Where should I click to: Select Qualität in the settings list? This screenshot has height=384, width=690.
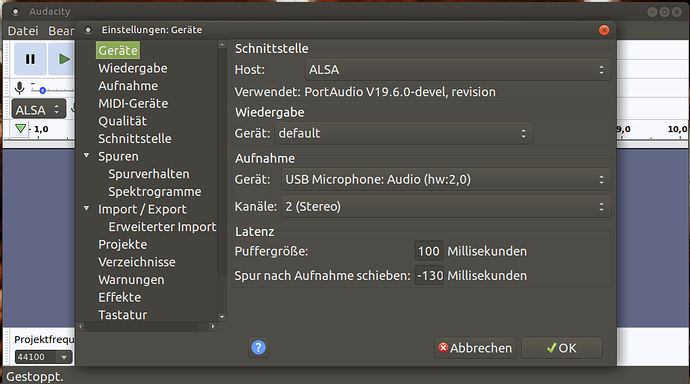click(122, 121)
